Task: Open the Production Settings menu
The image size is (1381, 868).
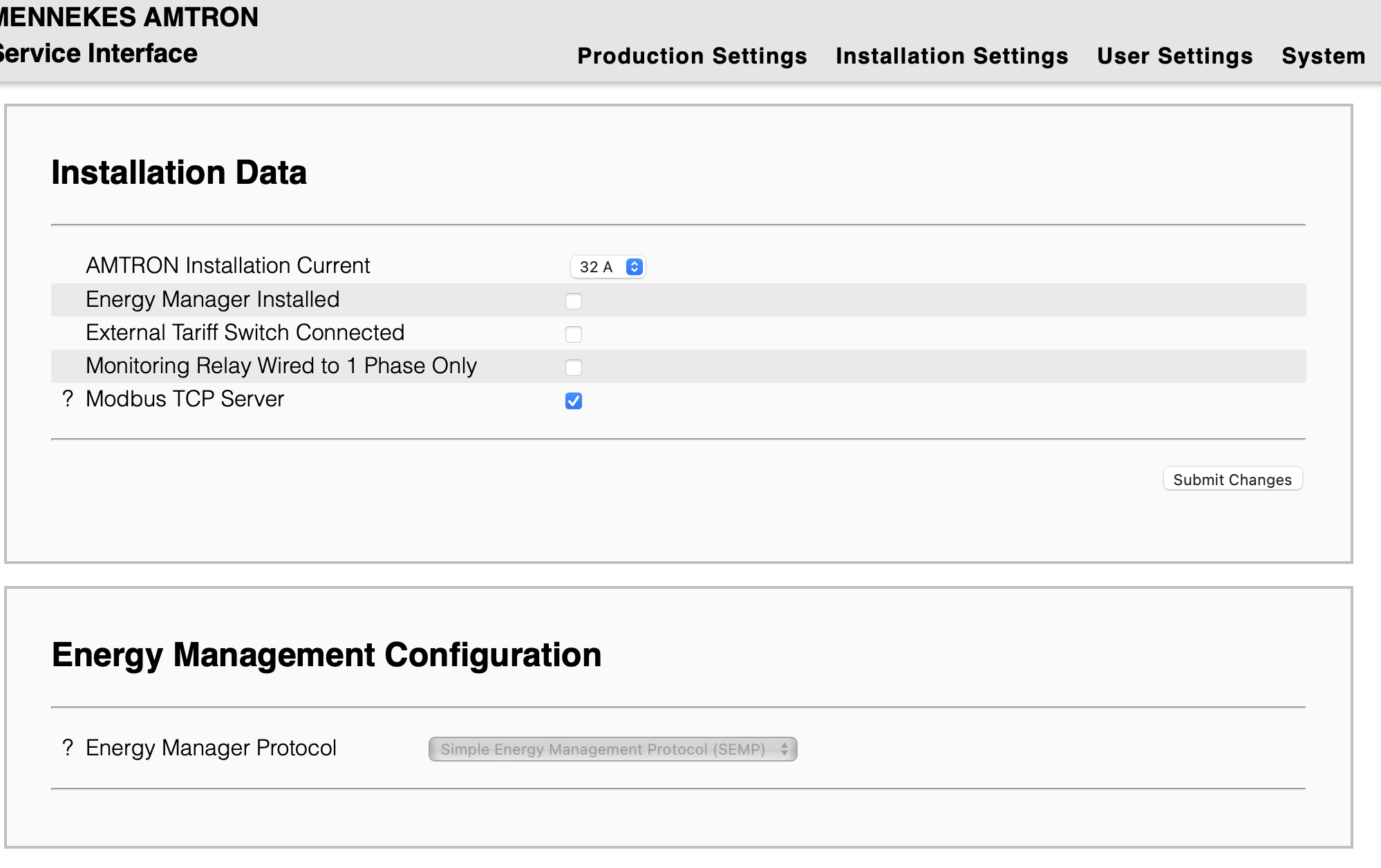Action: pyautogui.click(x=692, y=56)
